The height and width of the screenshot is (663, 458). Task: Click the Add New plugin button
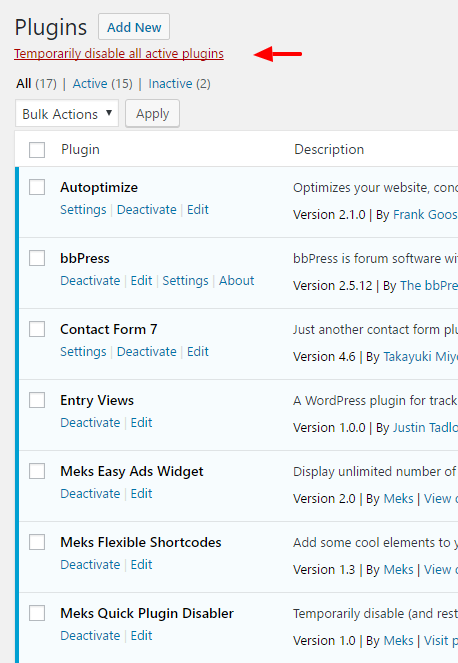coord(134,27)
